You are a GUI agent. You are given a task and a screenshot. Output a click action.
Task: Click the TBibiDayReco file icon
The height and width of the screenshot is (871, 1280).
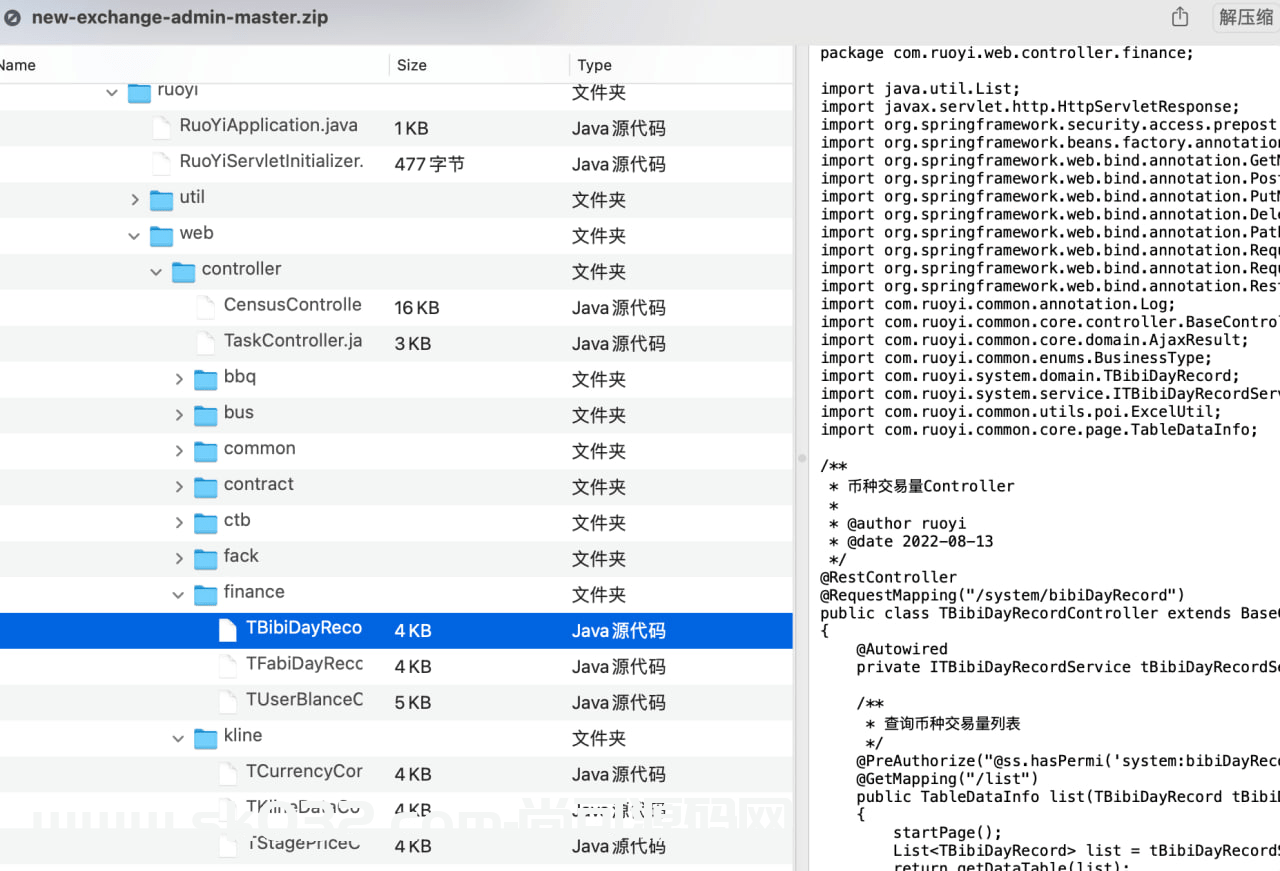pos(227,630)
